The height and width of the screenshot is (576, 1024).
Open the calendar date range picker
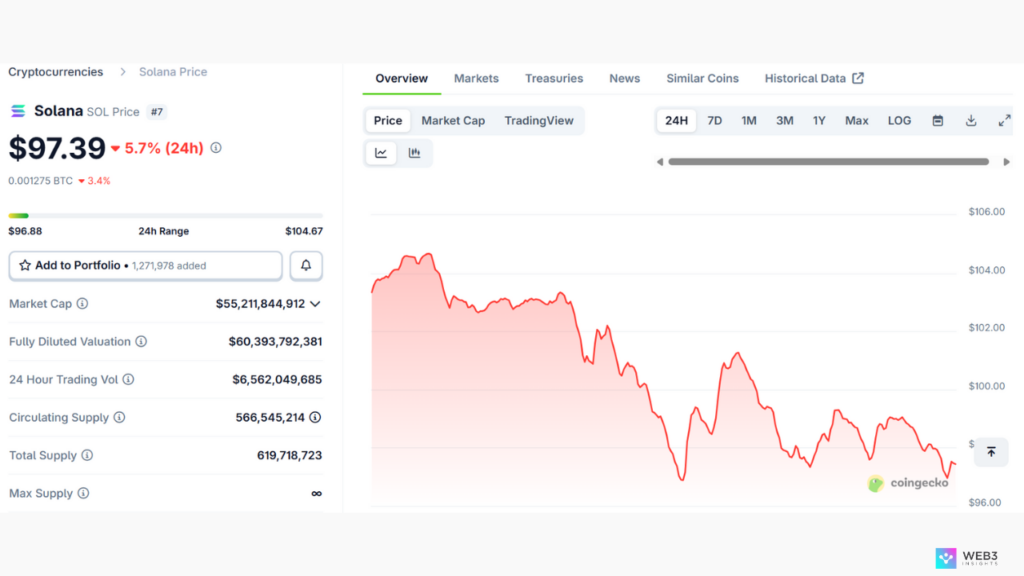click(x=938, y=121)
